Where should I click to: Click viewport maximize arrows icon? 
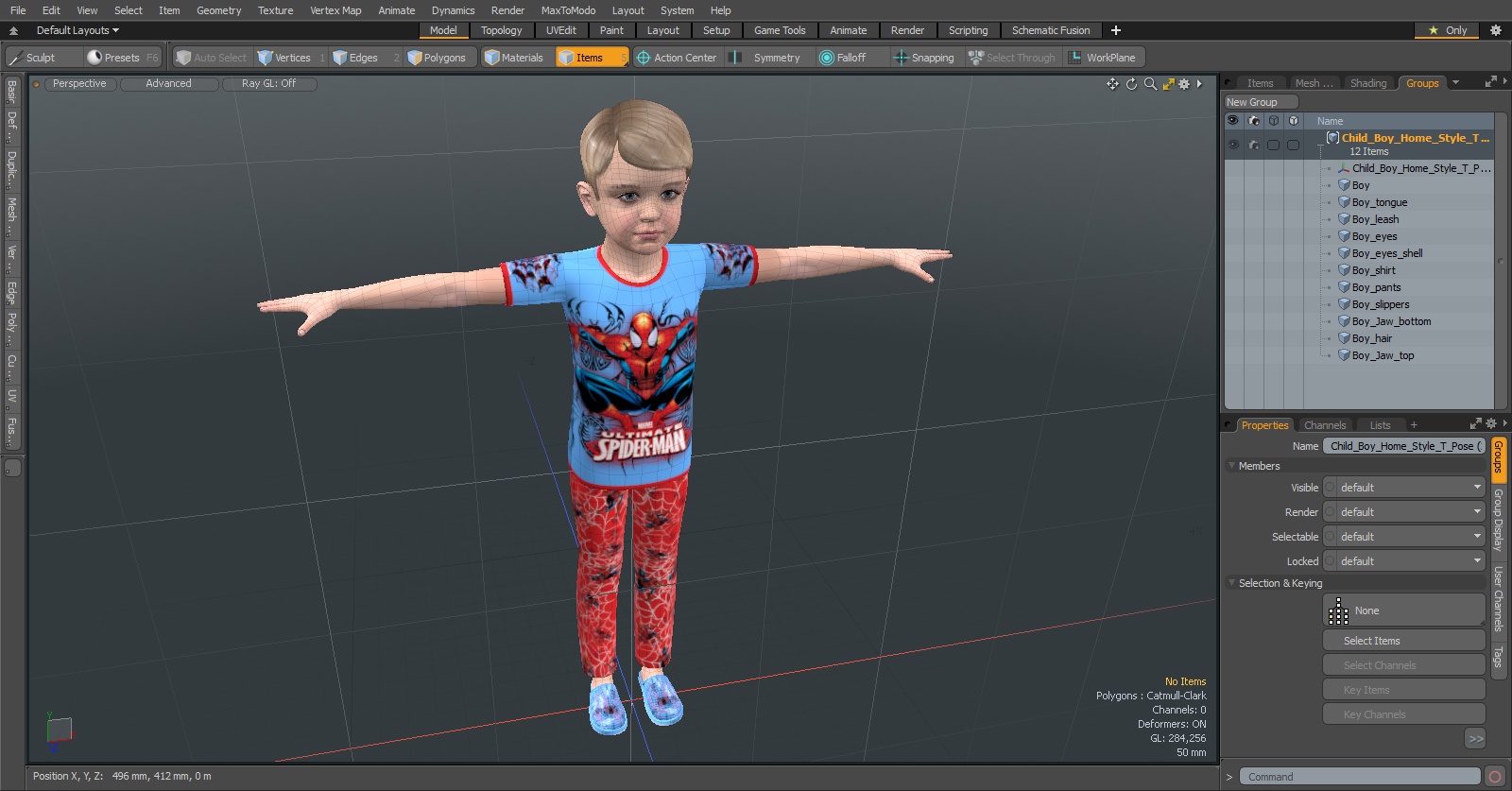pyautogui.click(x=1169, y=84)
